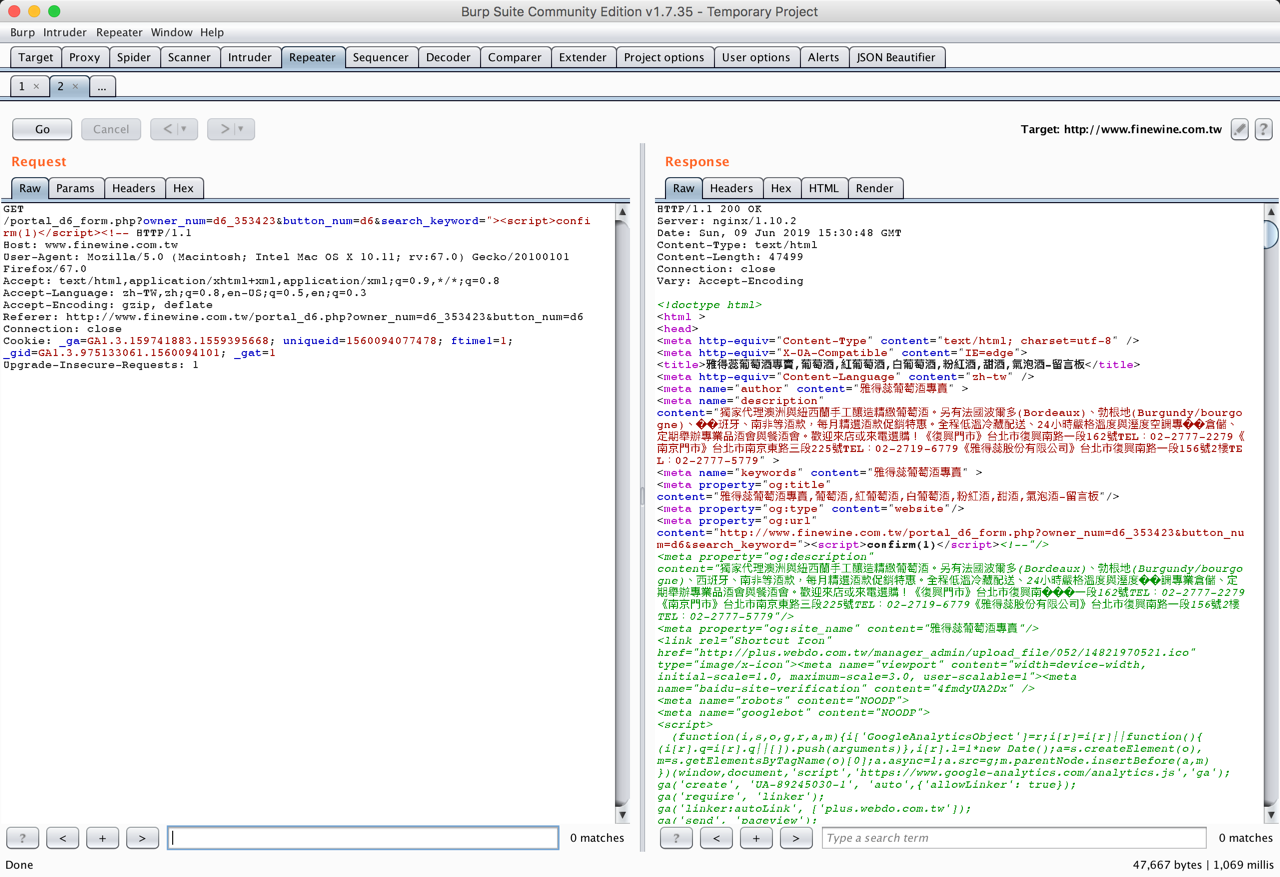Open the history back dropdown button
Screen dimensions: 1280x877
(174, 129)
